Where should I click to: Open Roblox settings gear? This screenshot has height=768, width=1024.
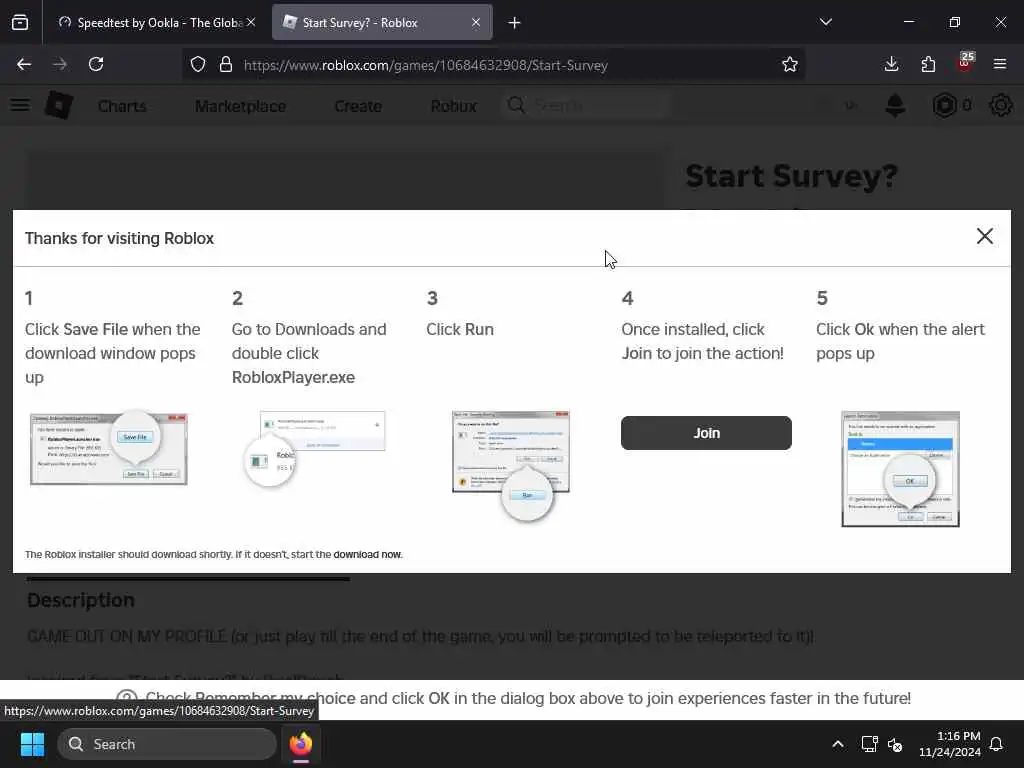pyautogui.click(x=1000, y=105)
